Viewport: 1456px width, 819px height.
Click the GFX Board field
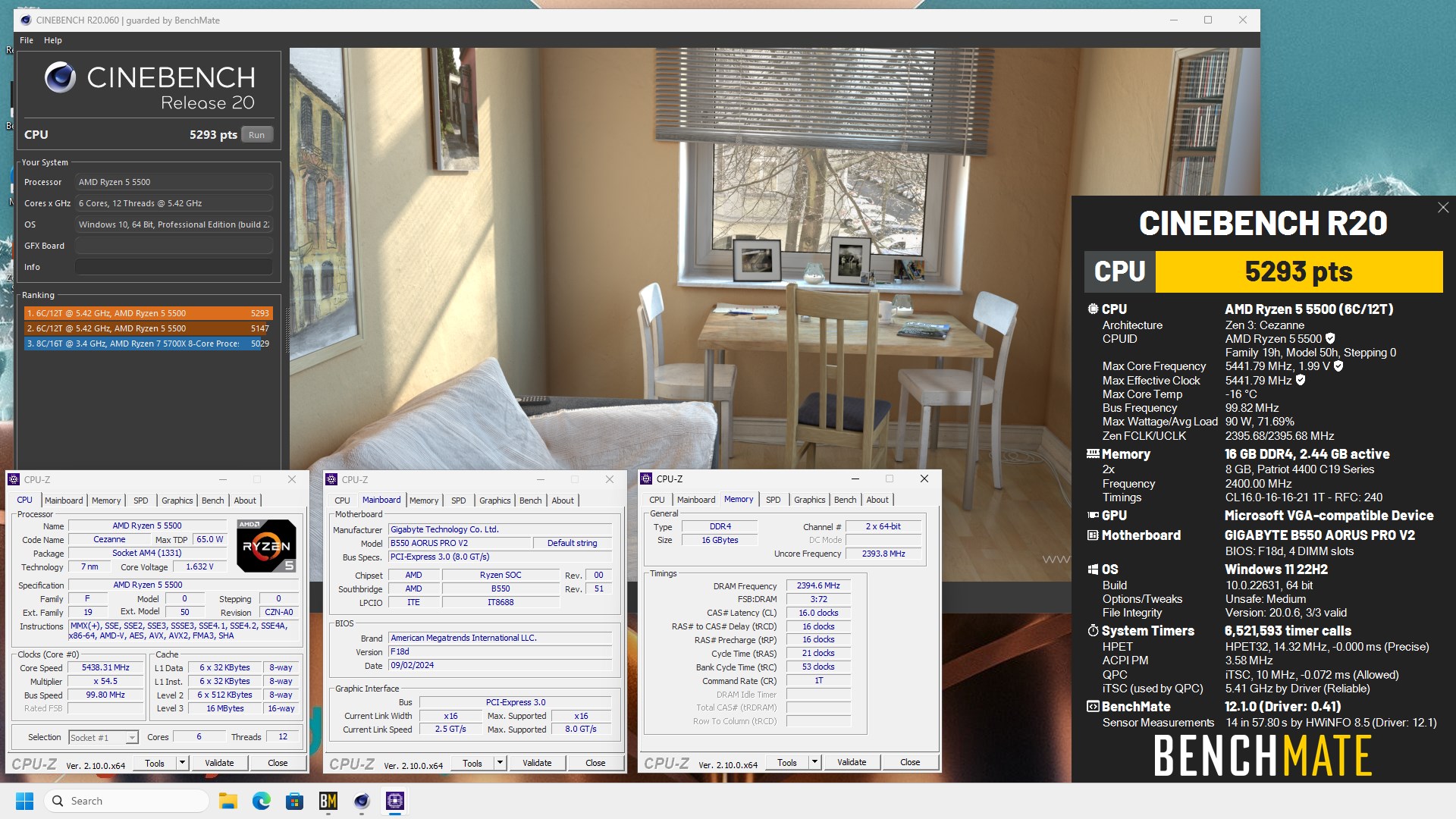pyautogui.click(x=174, y=246)
